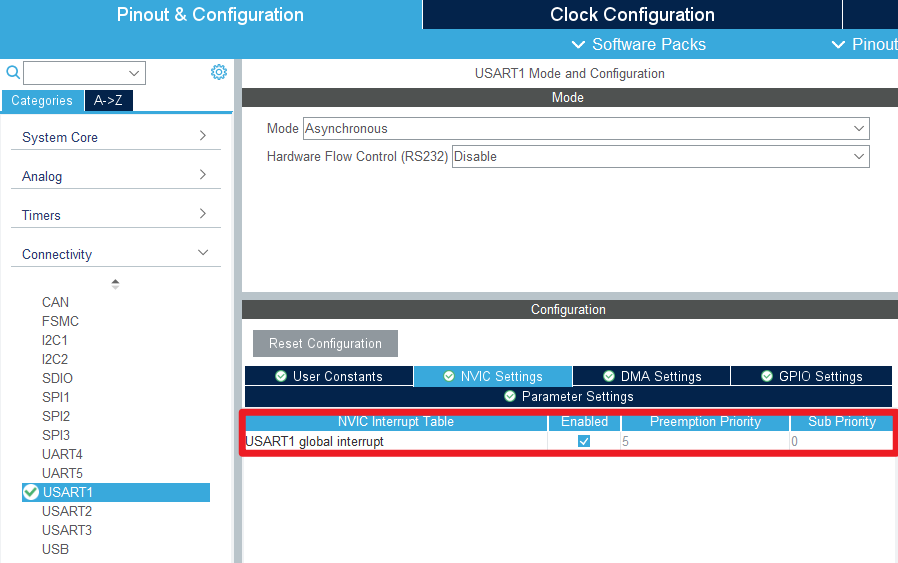
Task: Click the collapse arrow above the CAN list
Action: click(x=115, y=284)
